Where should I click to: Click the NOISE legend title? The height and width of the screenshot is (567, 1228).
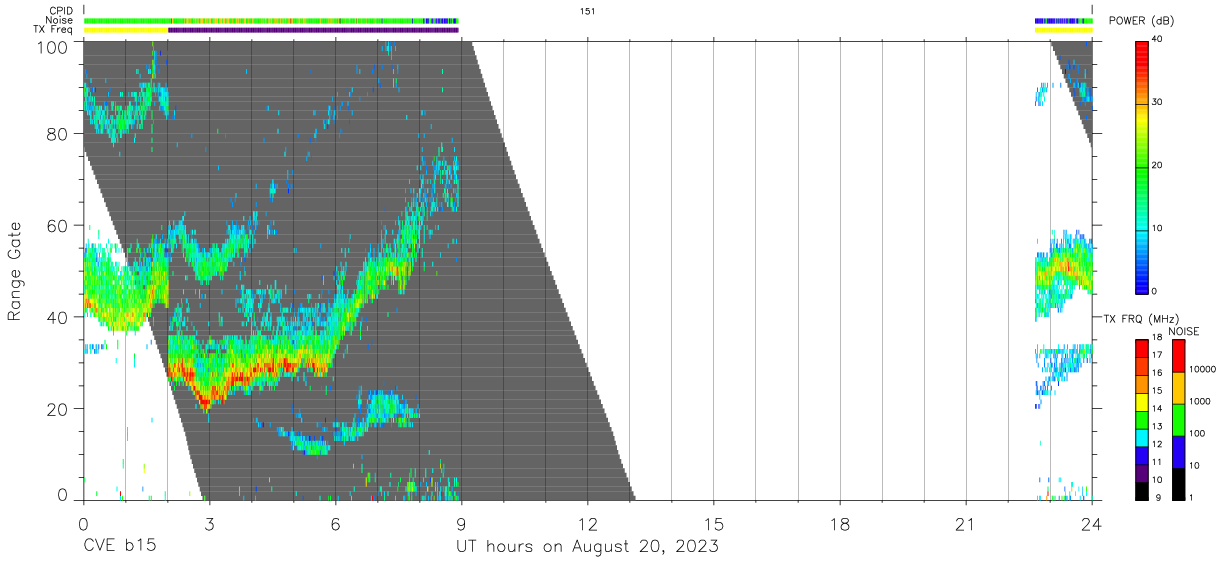click(1183, 331)
